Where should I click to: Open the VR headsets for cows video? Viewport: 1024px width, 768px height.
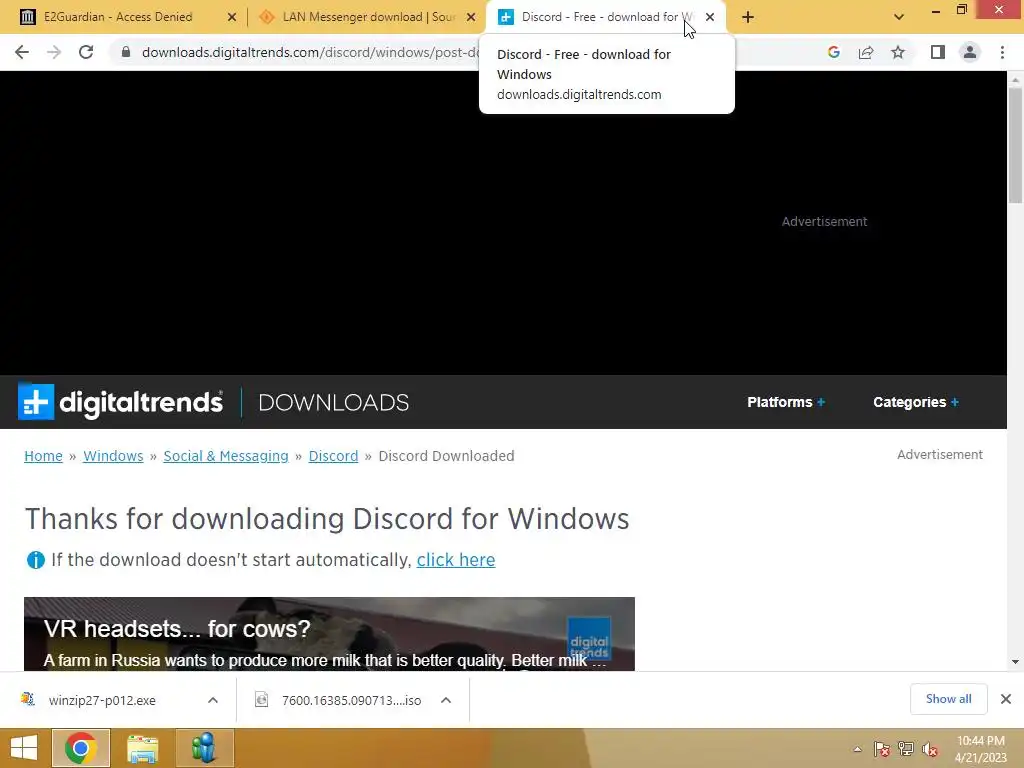click(329, 633)
